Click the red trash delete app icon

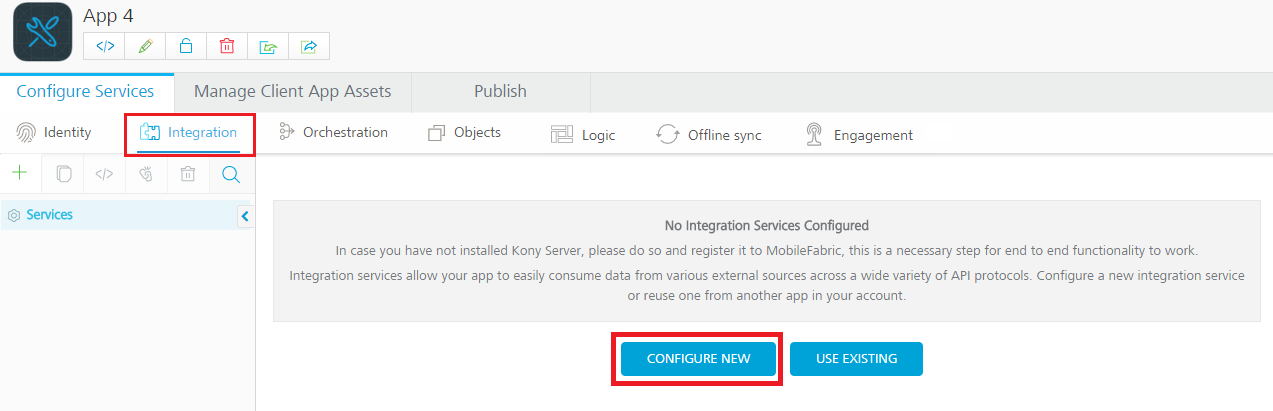[x=227, y=46]
